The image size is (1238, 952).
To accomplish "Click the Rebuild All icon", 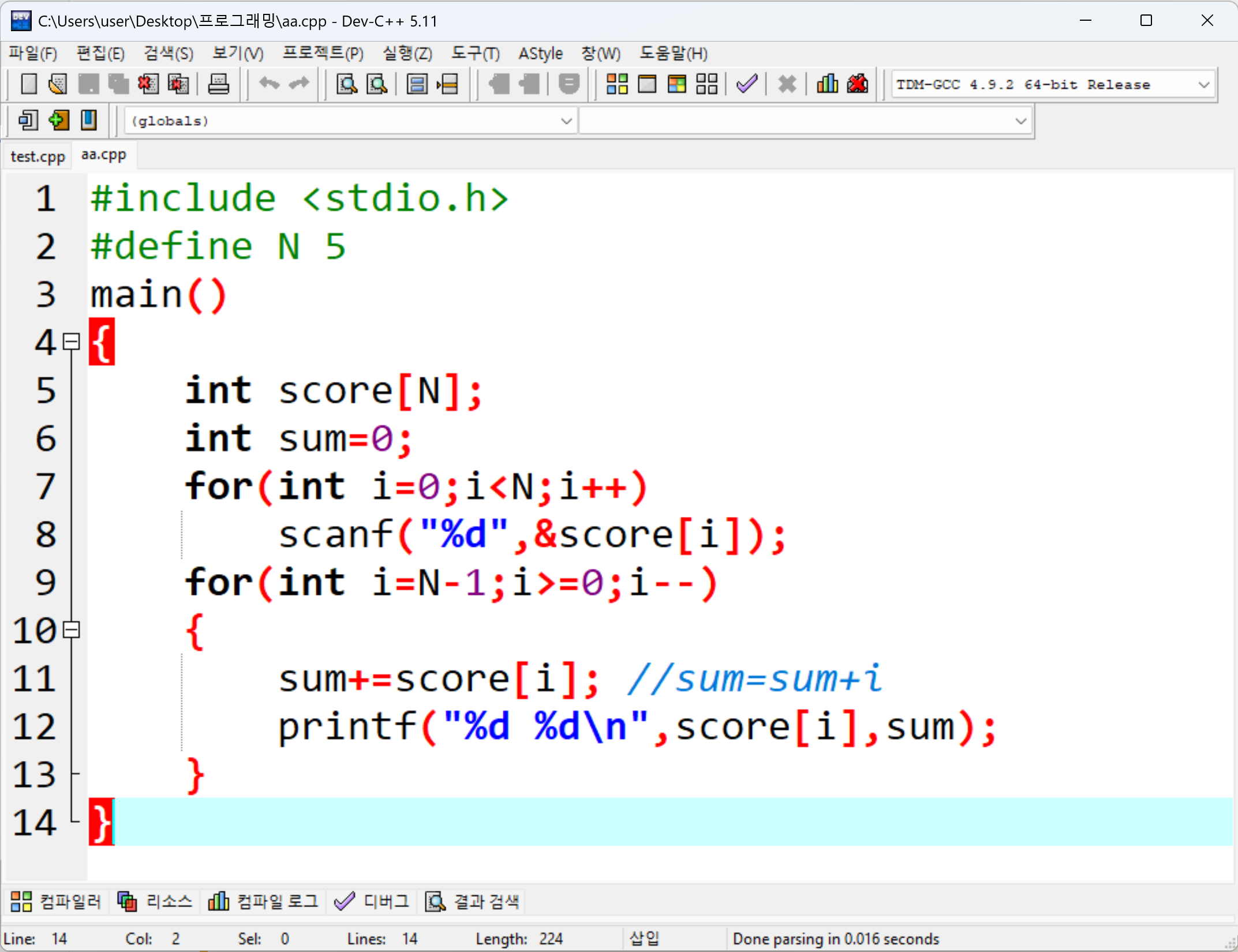I will pos(707,84).
